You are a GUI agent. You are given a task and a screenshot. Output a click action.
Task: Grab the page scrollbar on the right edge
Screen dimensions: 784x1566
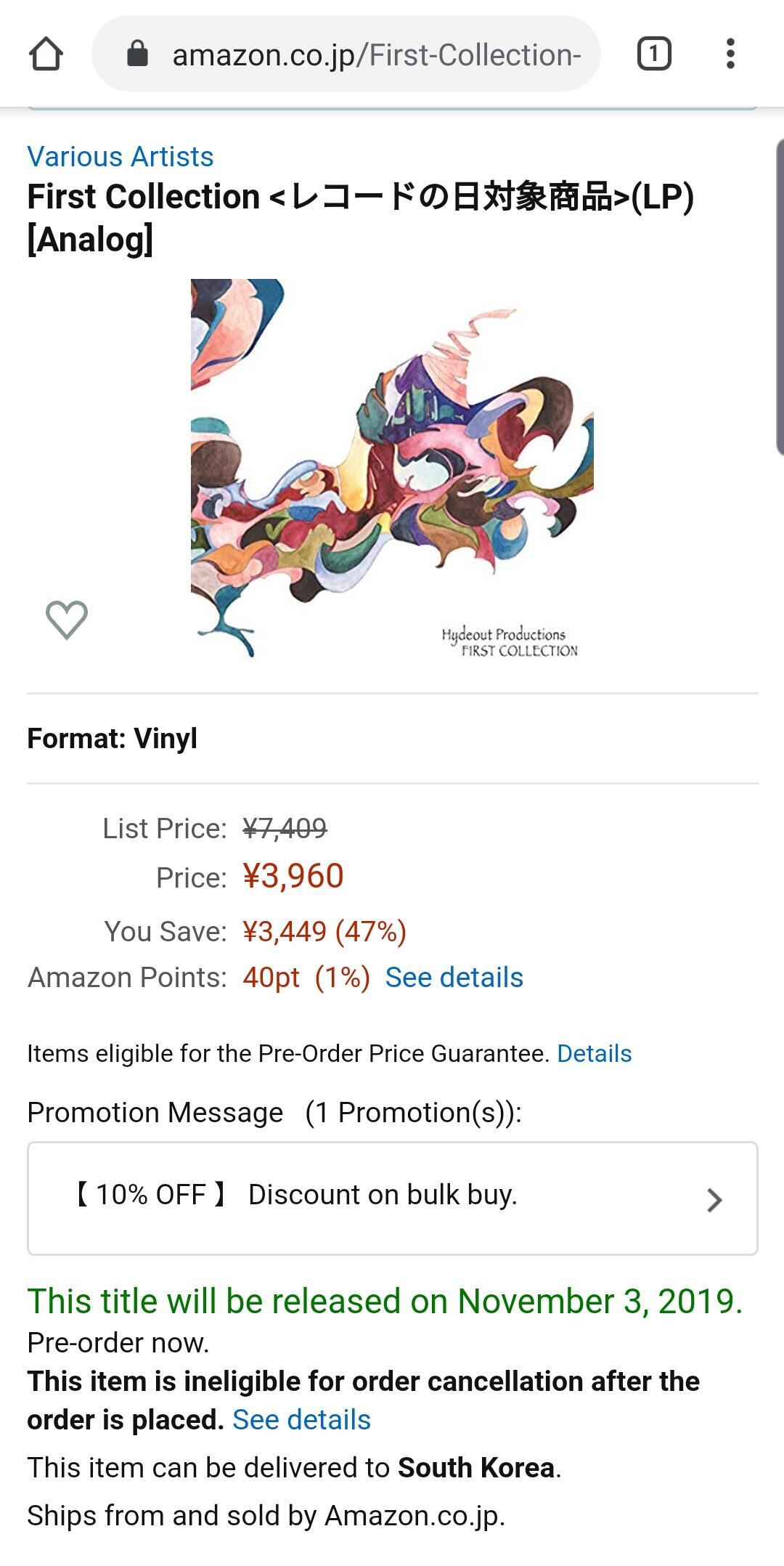coord(780,296)
